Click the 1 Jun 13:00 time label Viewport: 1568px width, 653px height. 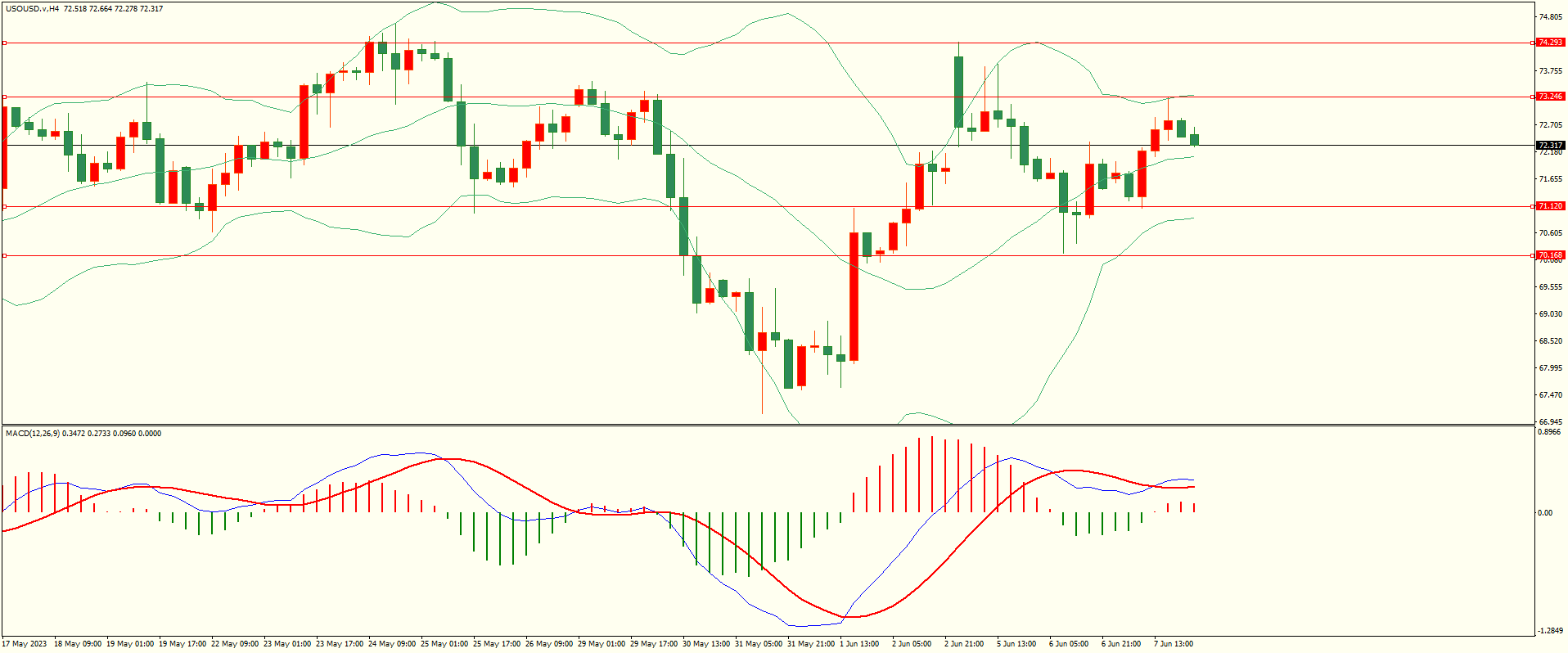[859, 644]
